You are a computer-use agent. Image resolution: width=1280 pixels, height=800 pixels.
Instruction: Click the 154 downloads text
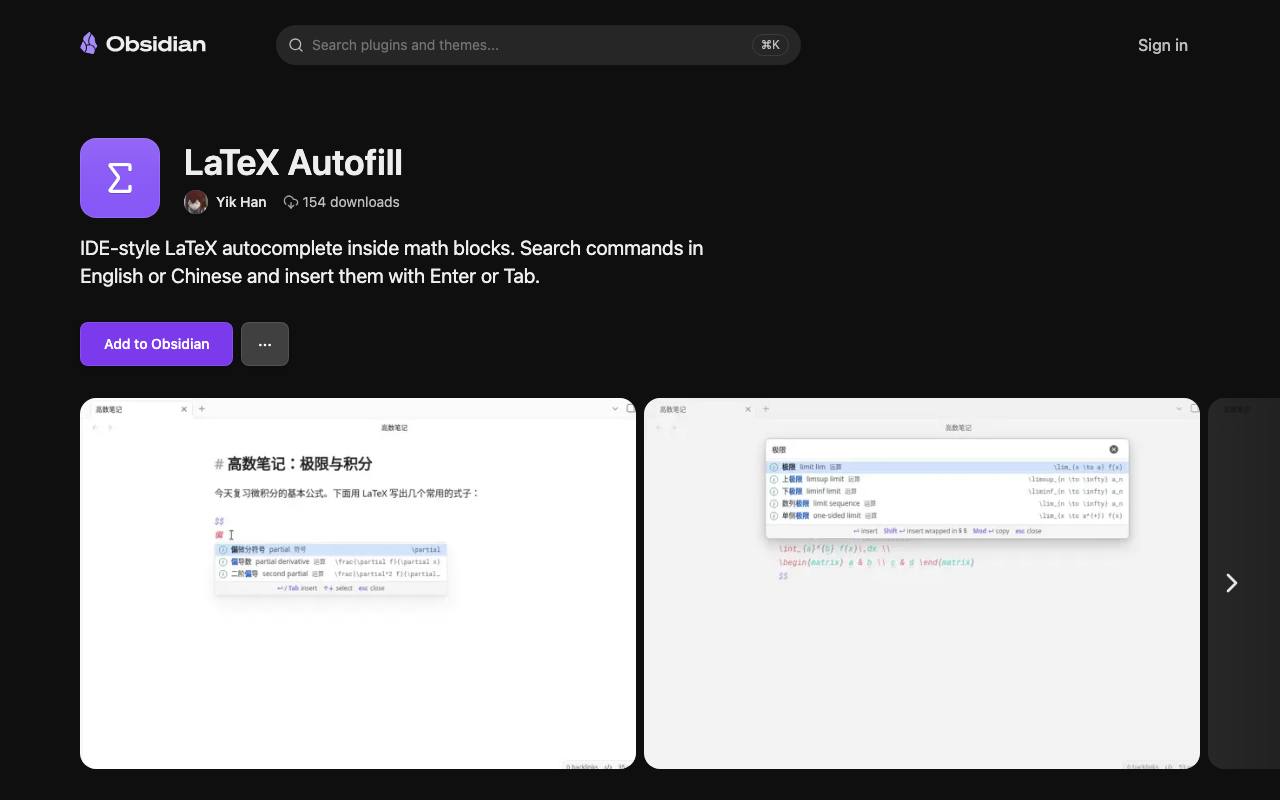coord(351,202)
